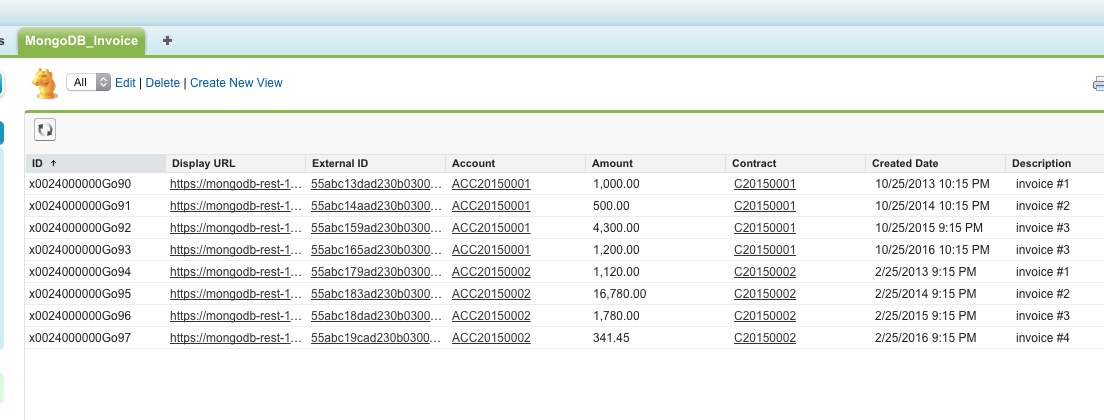Open external ID 55abc14aad230b0300

[376, 206]
